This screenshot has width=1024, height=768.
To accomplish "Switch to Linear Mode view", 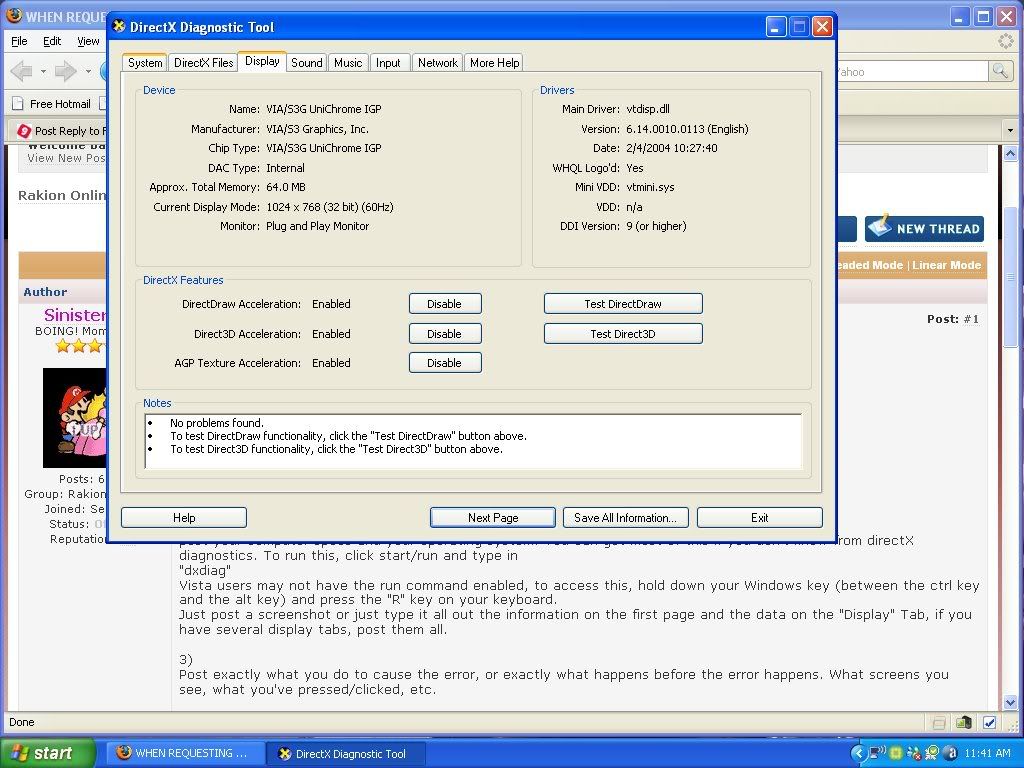I will point(946,264).
